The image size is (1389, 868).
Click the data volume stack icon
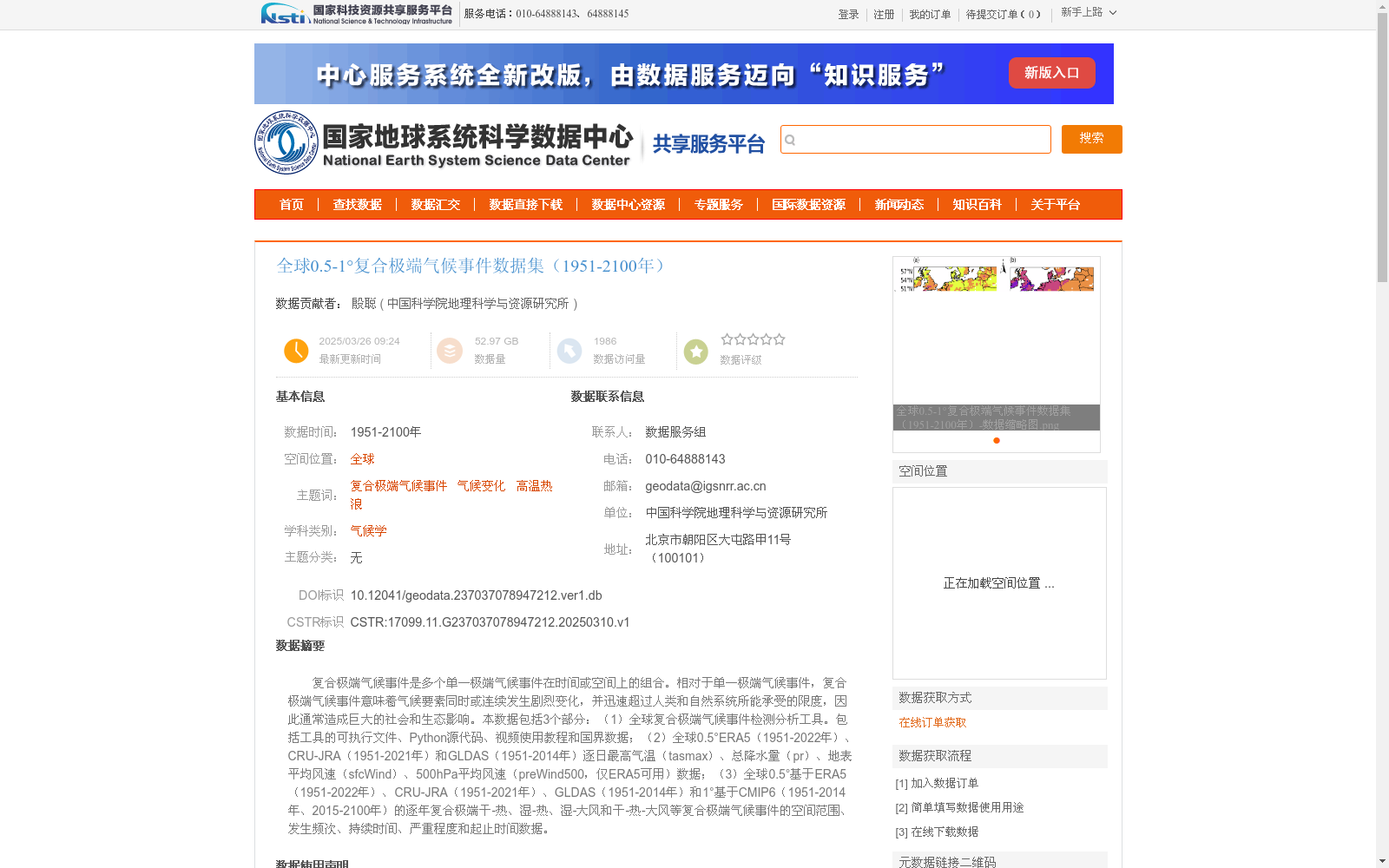[x=450, y=351]
